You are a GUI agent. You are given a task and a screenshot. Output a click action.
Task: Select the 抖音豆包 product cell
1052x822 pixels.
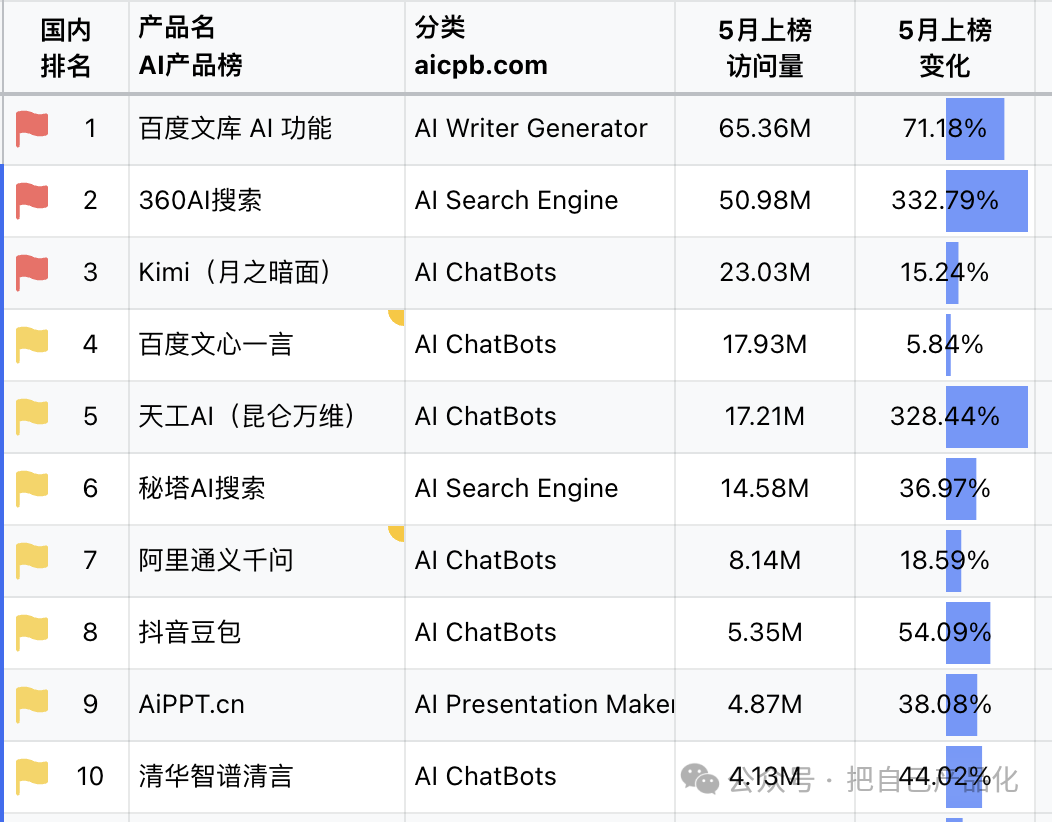click(267, 633)
